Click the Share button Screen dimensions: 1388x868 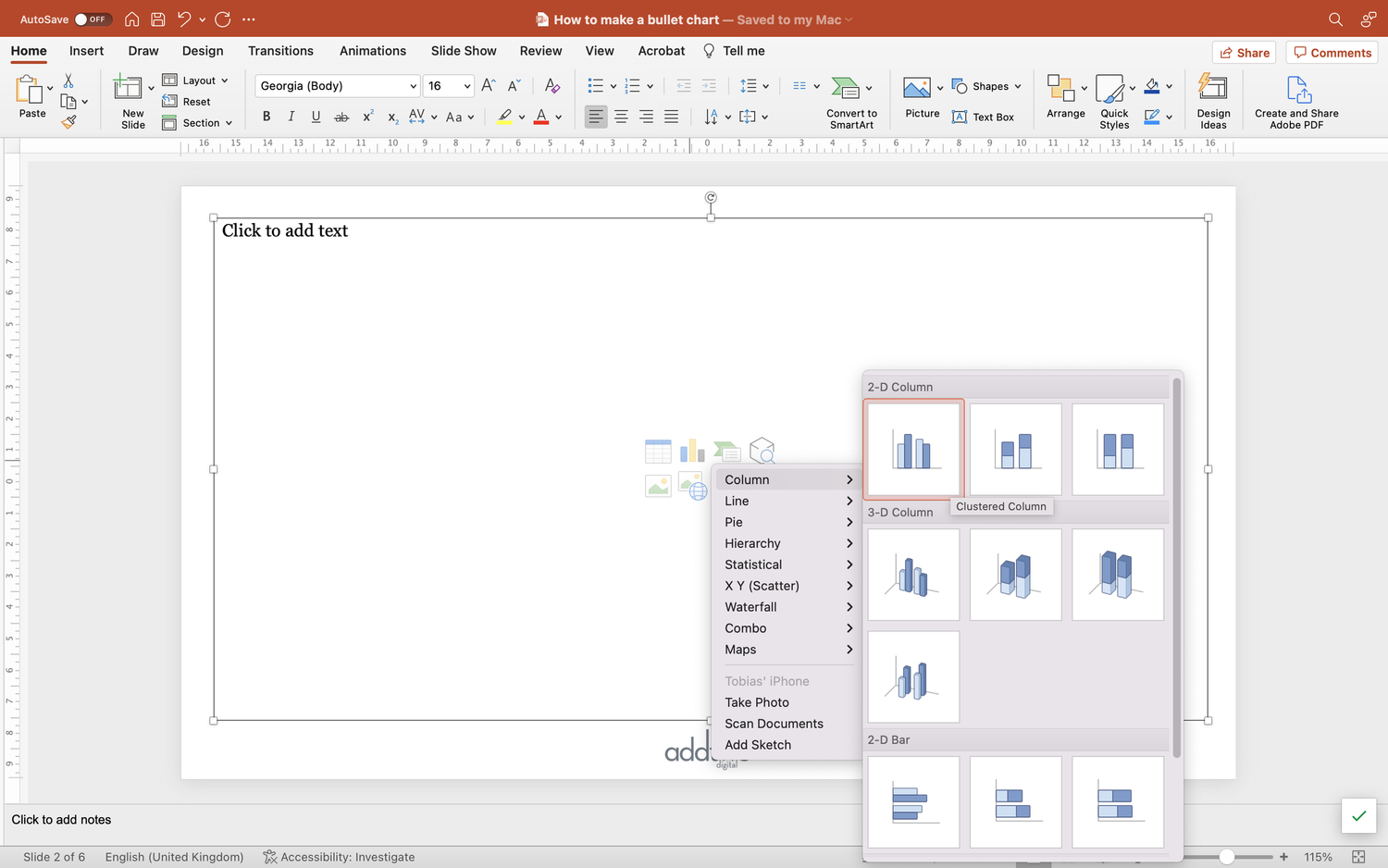tap(1244, 53)
